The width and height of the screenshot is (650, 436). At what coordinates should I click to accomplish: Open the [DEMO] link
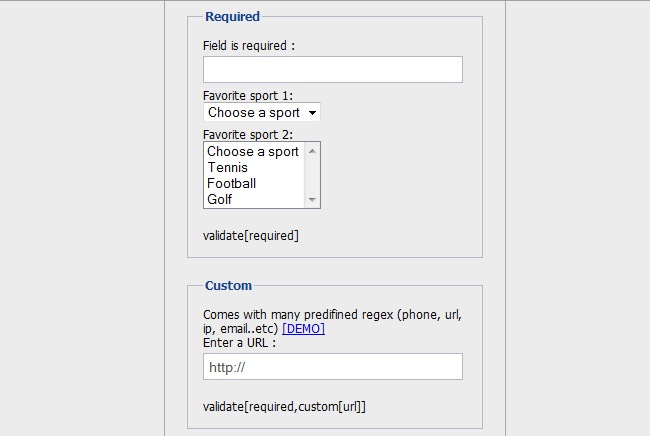[x=303, y=328]
